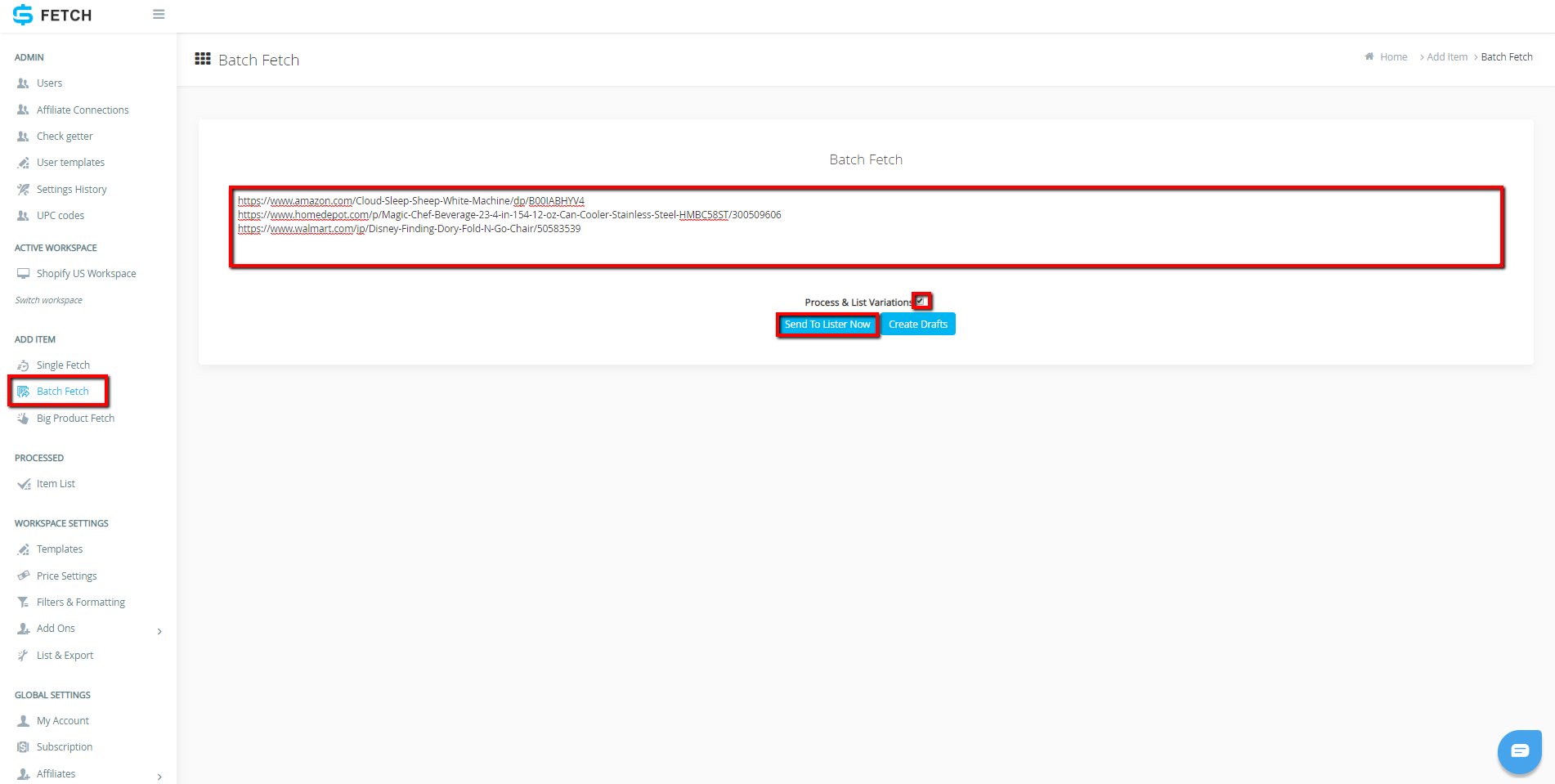Click the Check getter icon
Viewport: 1555px width, 784px height.
23,137
